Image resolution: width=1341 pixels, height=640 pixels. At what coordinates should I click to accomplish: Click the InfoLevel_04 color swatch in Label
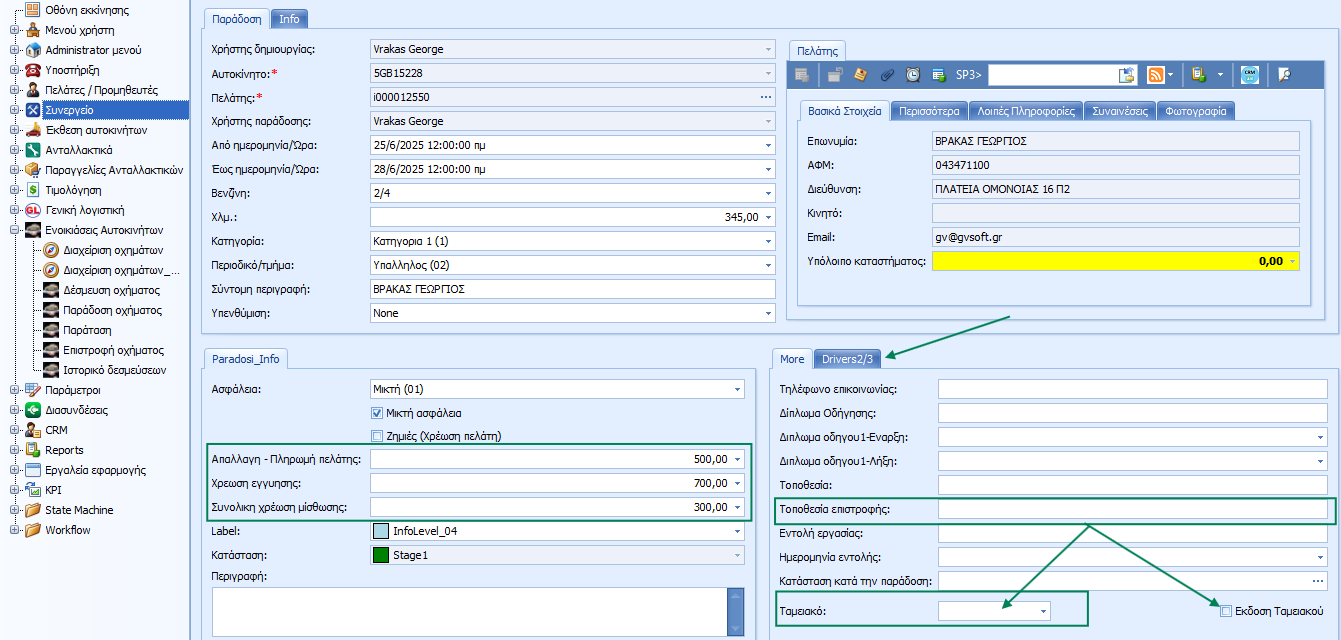(x=381, y=531)
